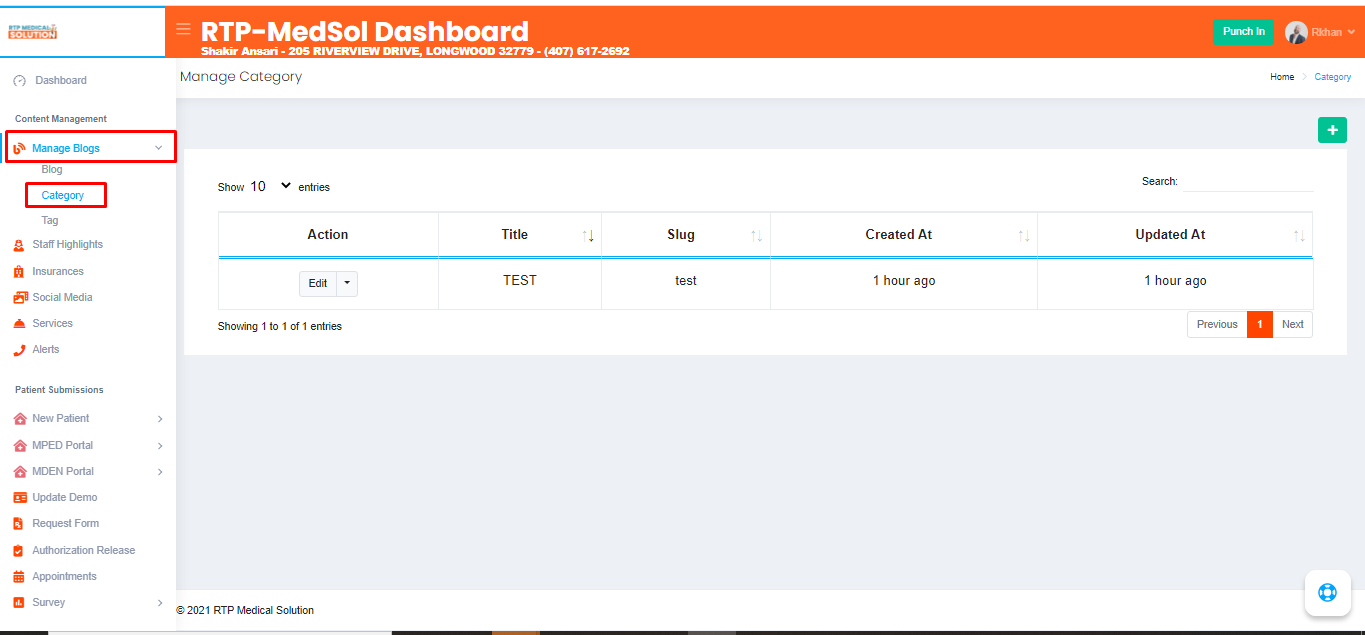This screenshot has width=1365, height=635.
Task: Click the Update Demo card icon
Action: point(20,498)
